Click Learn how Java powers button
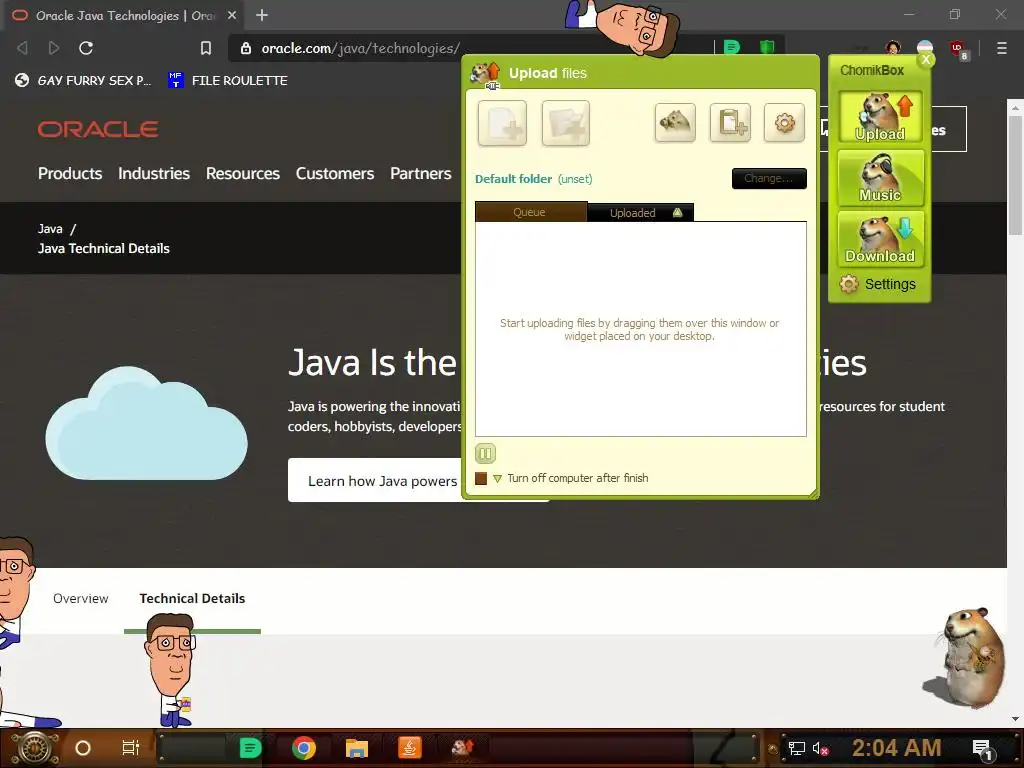Image resolution: width=1024 pixels, height=768 pixels. 376,481
